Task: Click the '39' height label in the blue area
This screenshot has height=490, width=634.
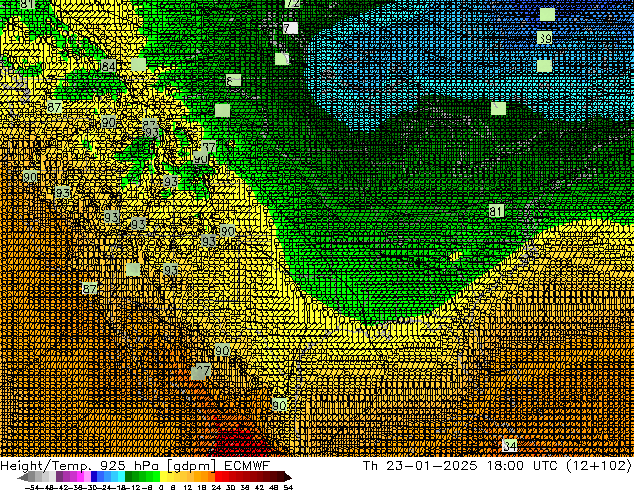Action: pyautogui.click(x=545, y=38)
